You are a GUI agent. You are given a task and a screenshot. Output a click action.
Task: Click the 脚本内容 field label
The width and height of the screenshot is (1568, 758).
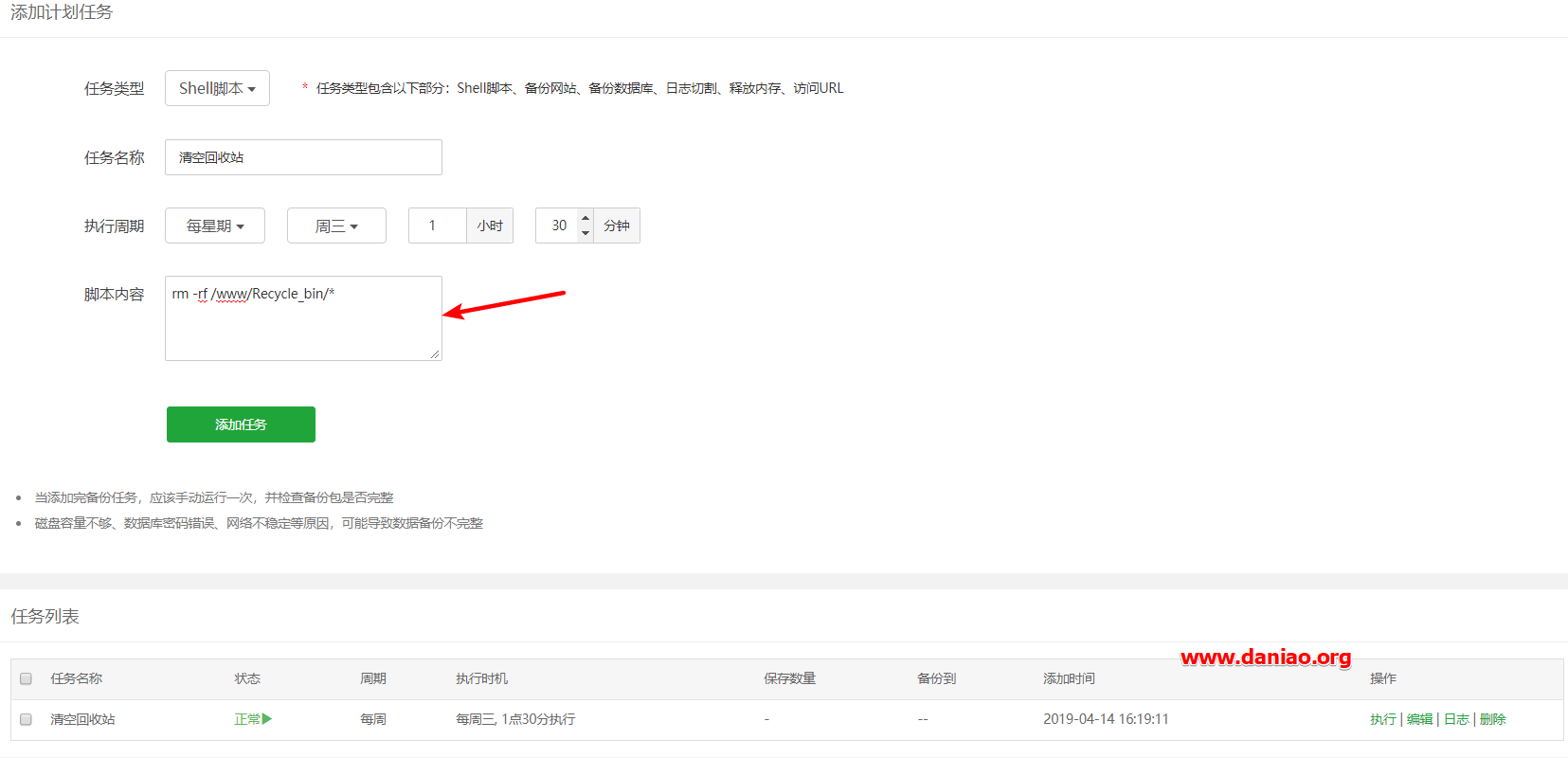click(114, 294)
